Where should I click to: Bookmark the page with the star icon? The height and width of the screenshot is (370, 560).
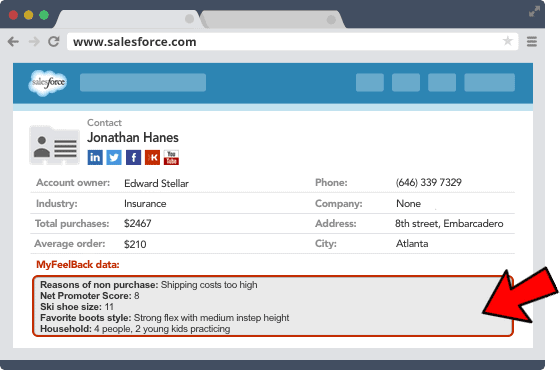(508, 41)
